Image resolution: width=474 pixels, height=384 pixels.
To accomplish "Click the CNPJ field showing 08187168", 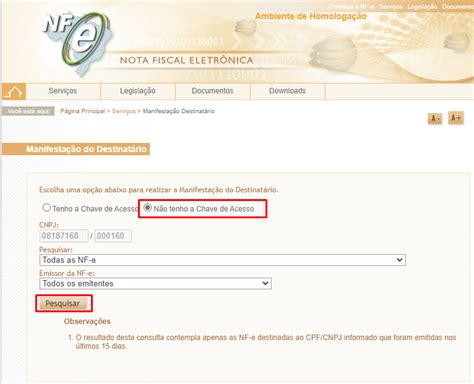I will [64, 236].
